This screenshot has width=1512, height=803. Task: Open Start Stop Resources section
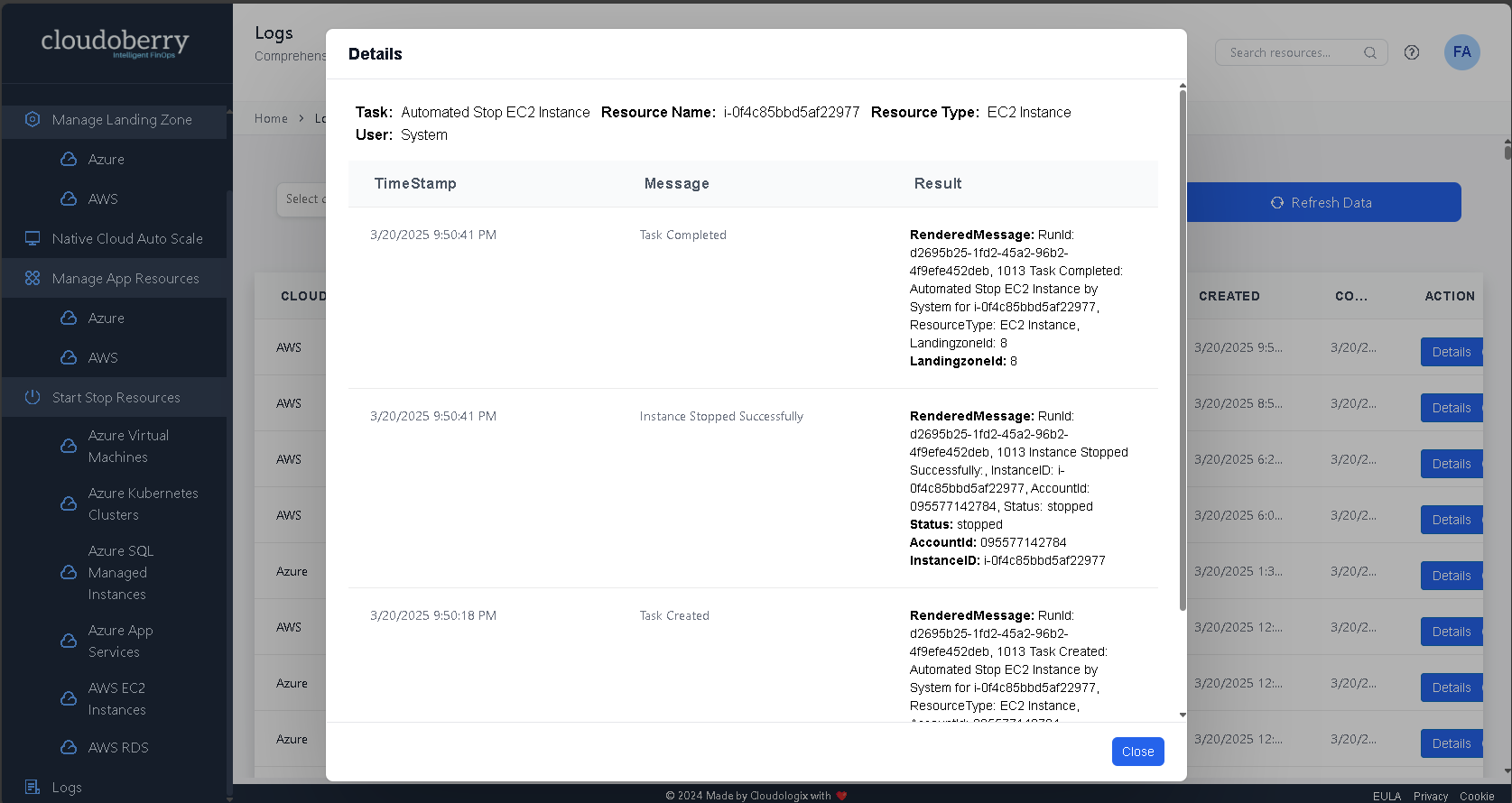[115, 398]
